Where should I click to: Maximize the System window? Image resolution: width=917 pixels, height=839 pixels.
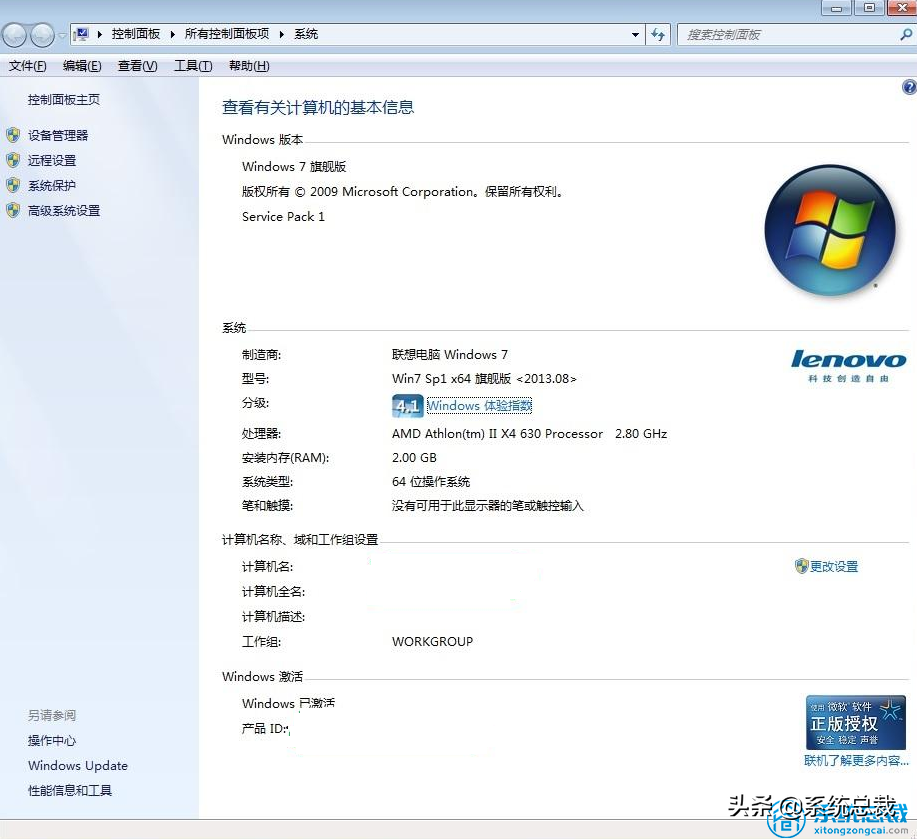(870, 8)
